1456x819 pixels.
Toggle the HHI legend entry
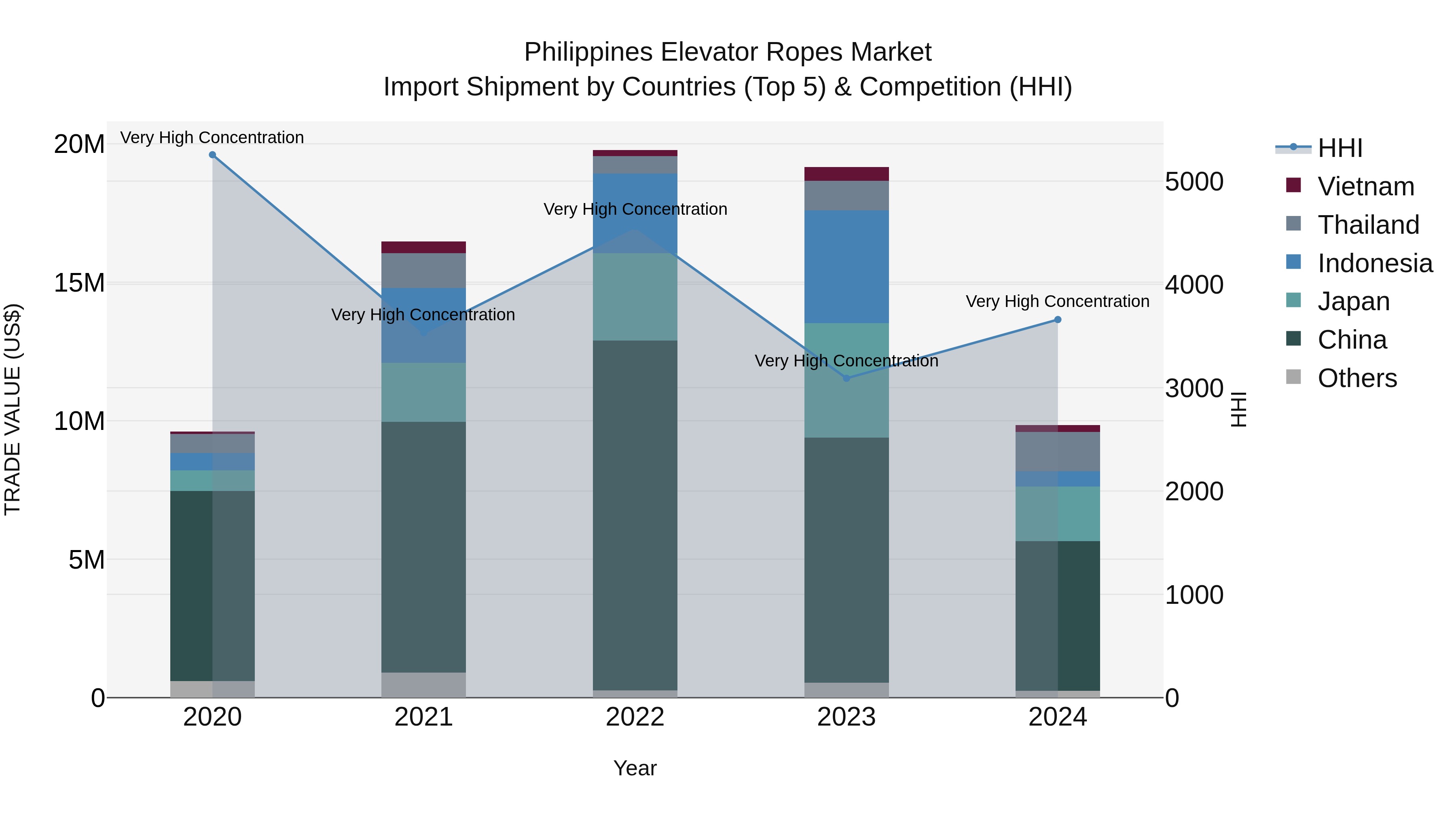(x=1319, y=148)
